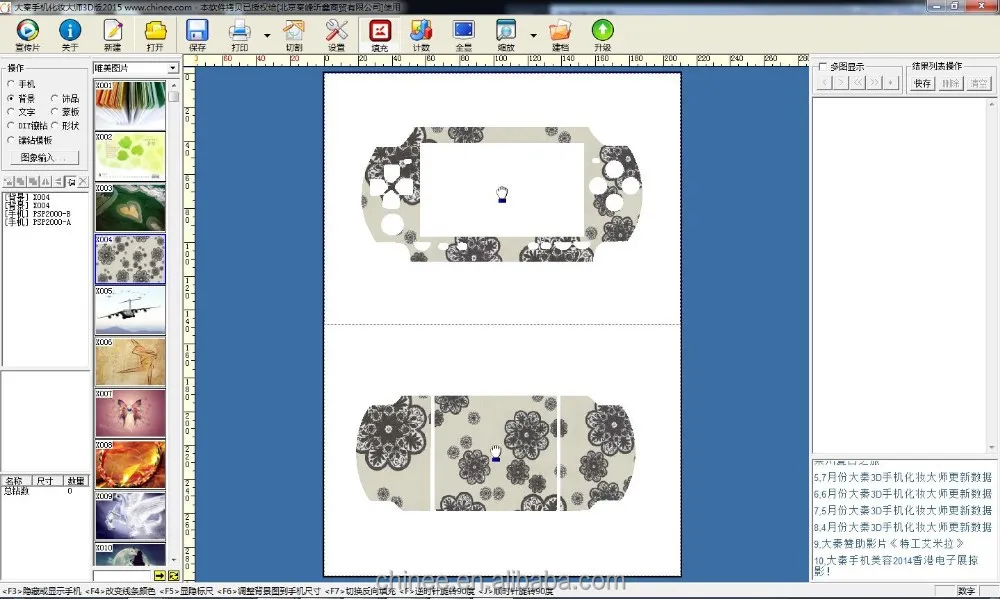Screen dimensions: 1000x599
Task: Toggle the 填充 (Fill) toolbar icon
Action: tap(379, 31)
